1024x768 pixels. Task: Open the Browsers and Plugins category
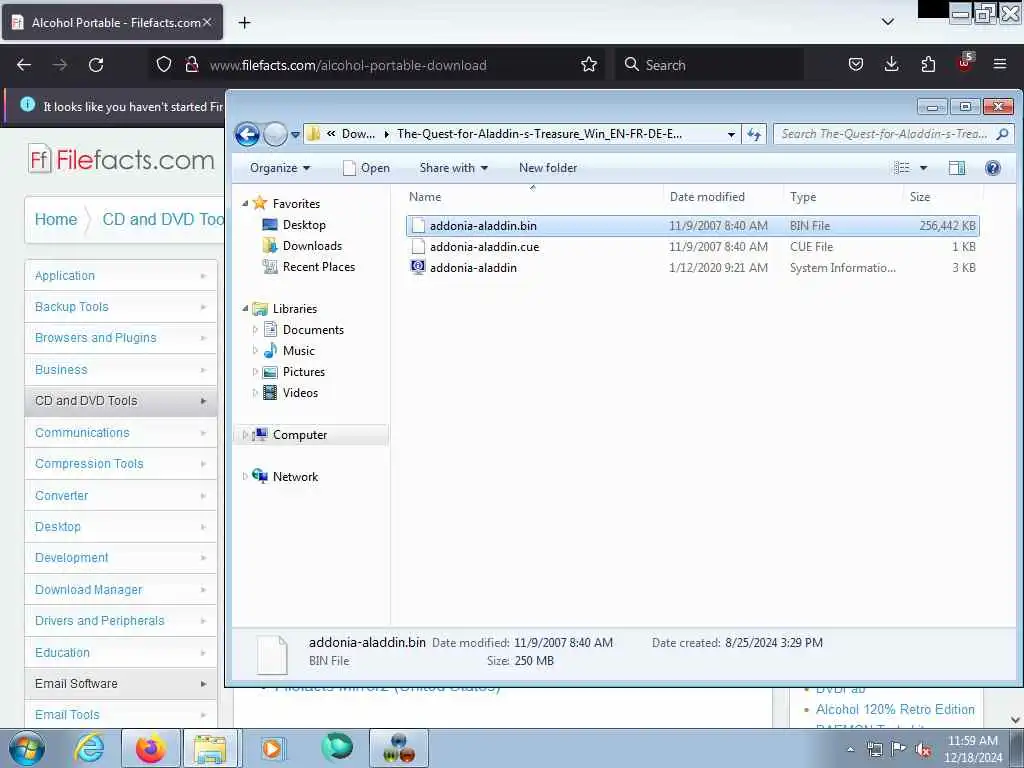[121, 338]
